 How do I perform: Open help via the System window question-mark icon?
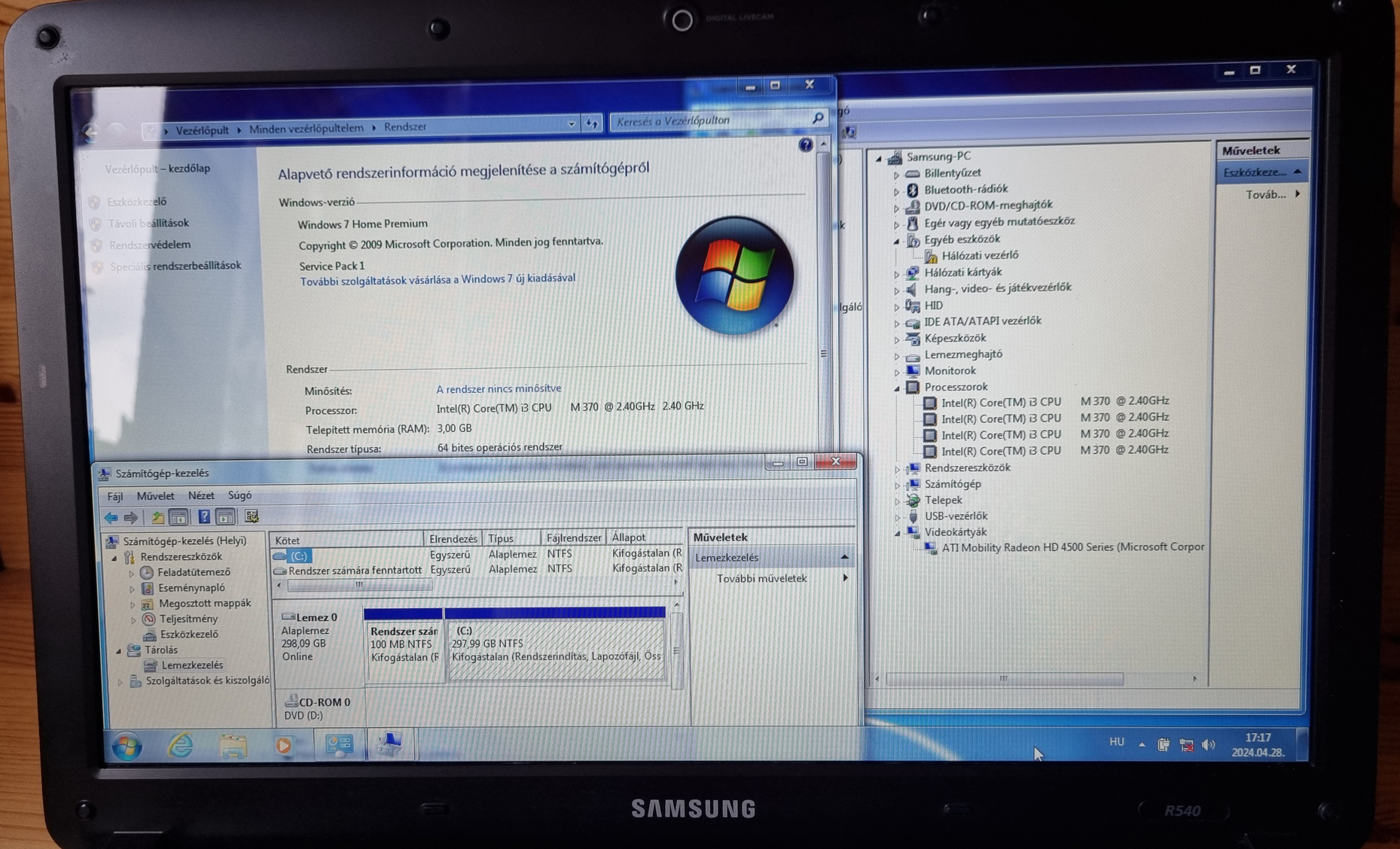[805, 145]
